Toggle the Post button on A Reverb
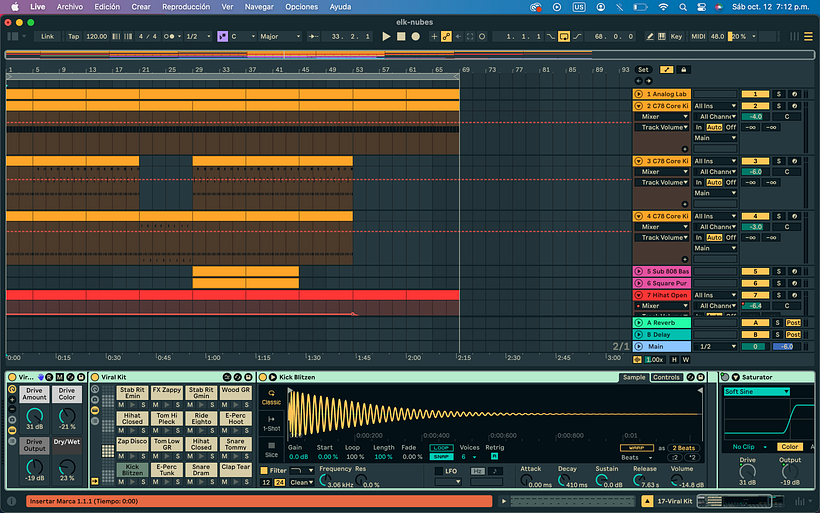This screenshot has height=513, width=820. point(793,323)
